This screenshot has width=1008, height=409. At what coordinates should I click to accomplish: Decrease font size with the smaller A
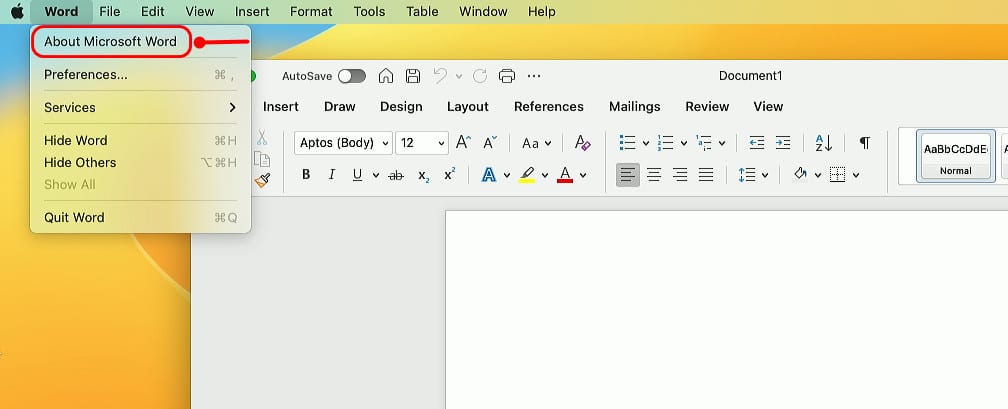(x=490, y=143)
